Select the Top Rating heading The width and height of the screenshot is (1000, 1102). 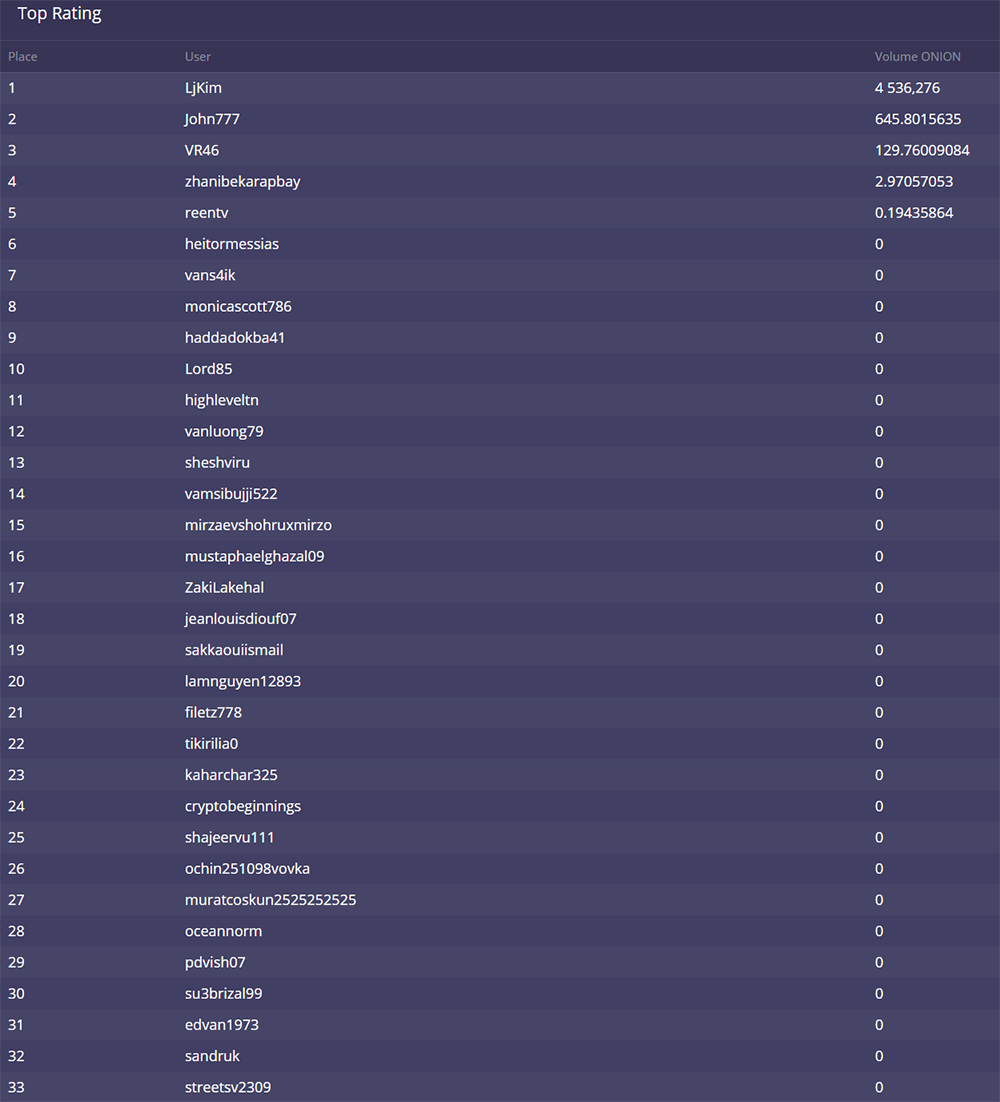[59, 13]
